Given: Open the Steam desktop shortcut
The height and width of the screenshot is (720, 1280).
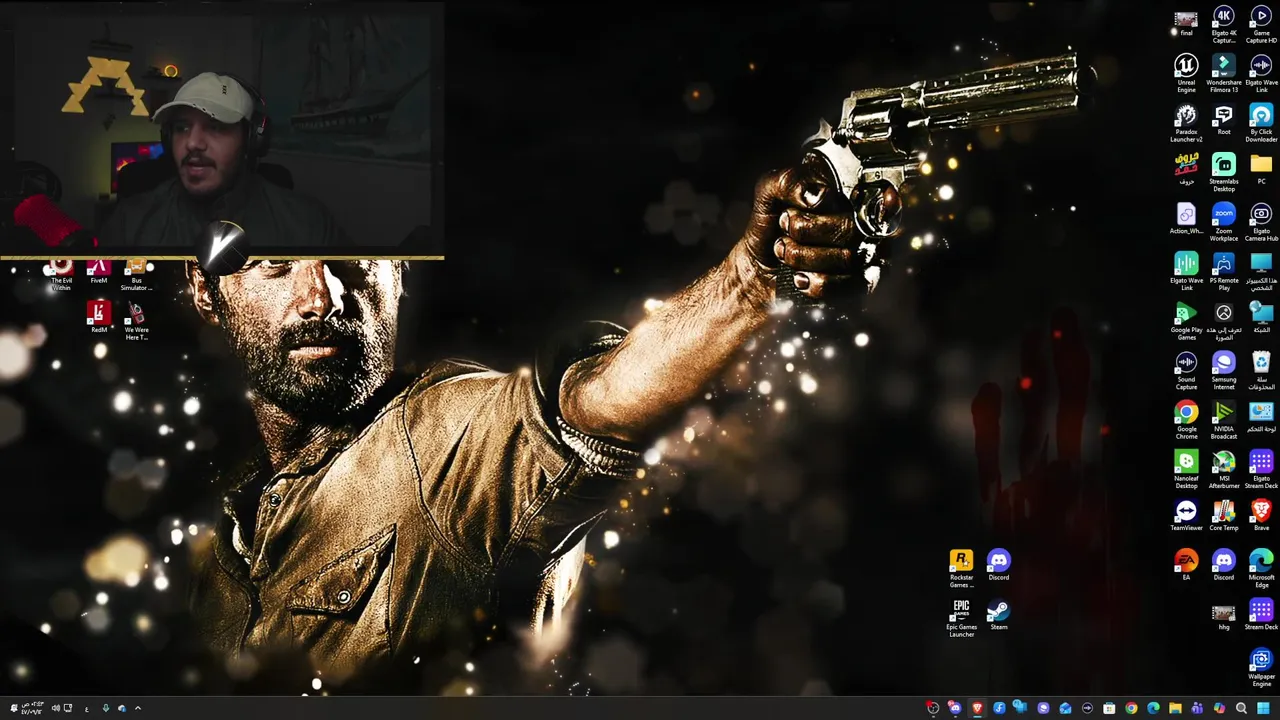Looking at the screenshot, I should (x=998, y=616).
